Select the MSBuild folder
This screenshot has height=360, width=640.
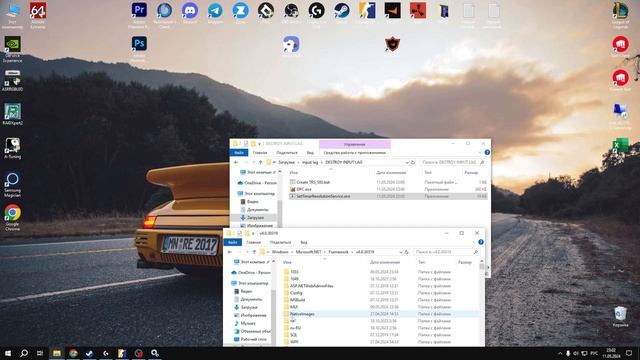pos(297,300)
